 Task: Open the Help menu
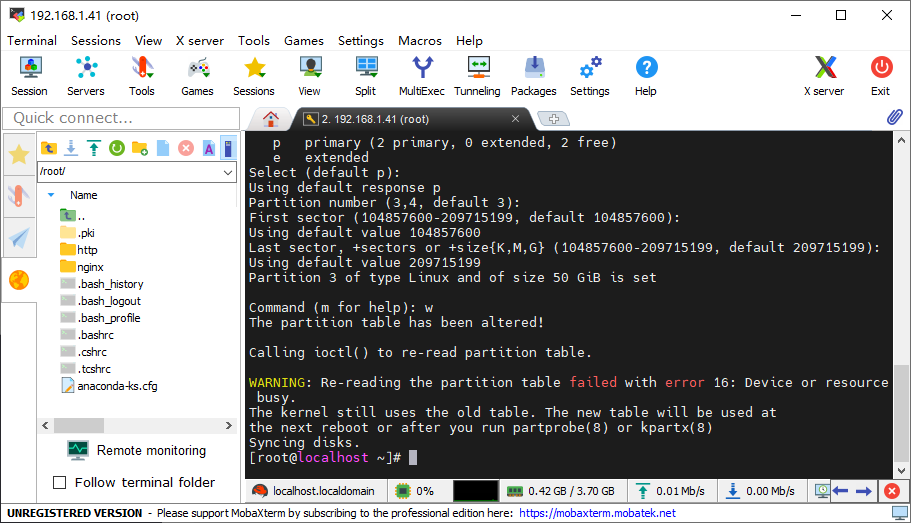pyautogui.click(x=469, y=41)
